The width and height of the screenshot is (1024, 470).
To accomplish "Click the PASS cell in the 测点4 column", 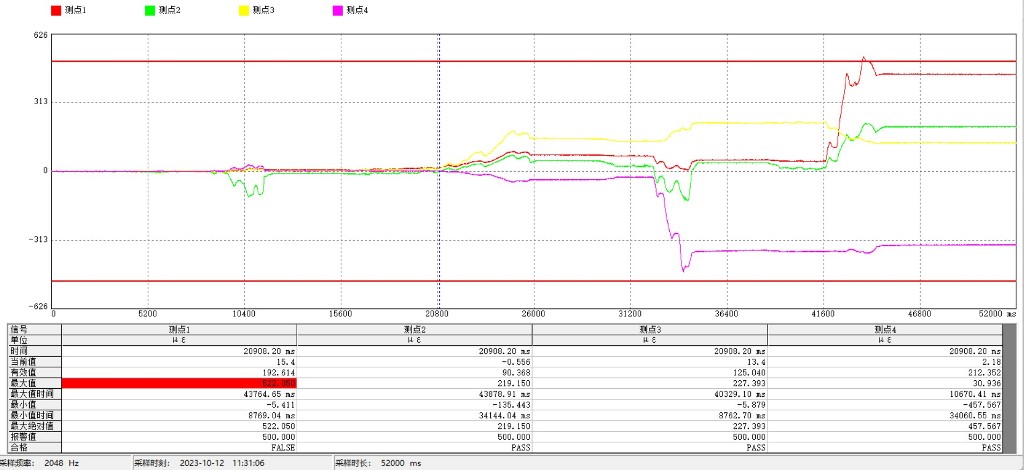I will pos(885,448).
